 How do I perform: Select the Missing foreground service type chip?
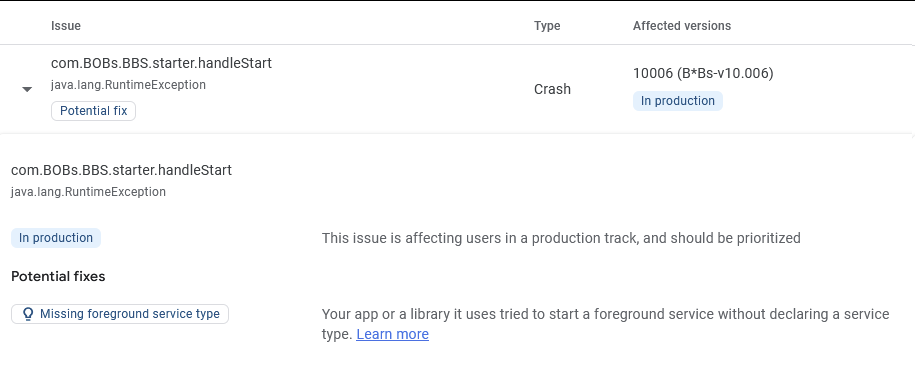point(120,314)
